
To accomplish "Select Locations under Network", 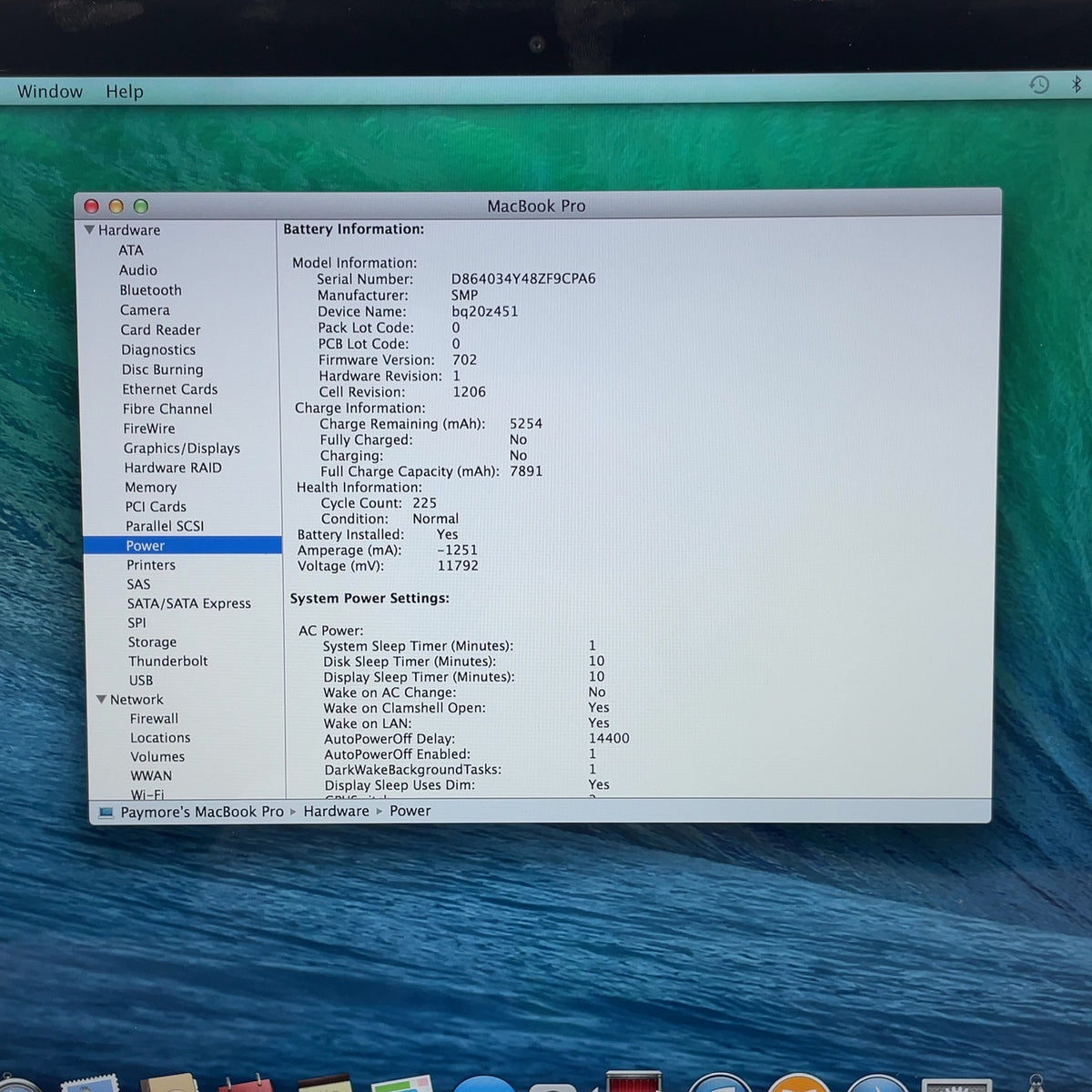I will tap(160, 738).
